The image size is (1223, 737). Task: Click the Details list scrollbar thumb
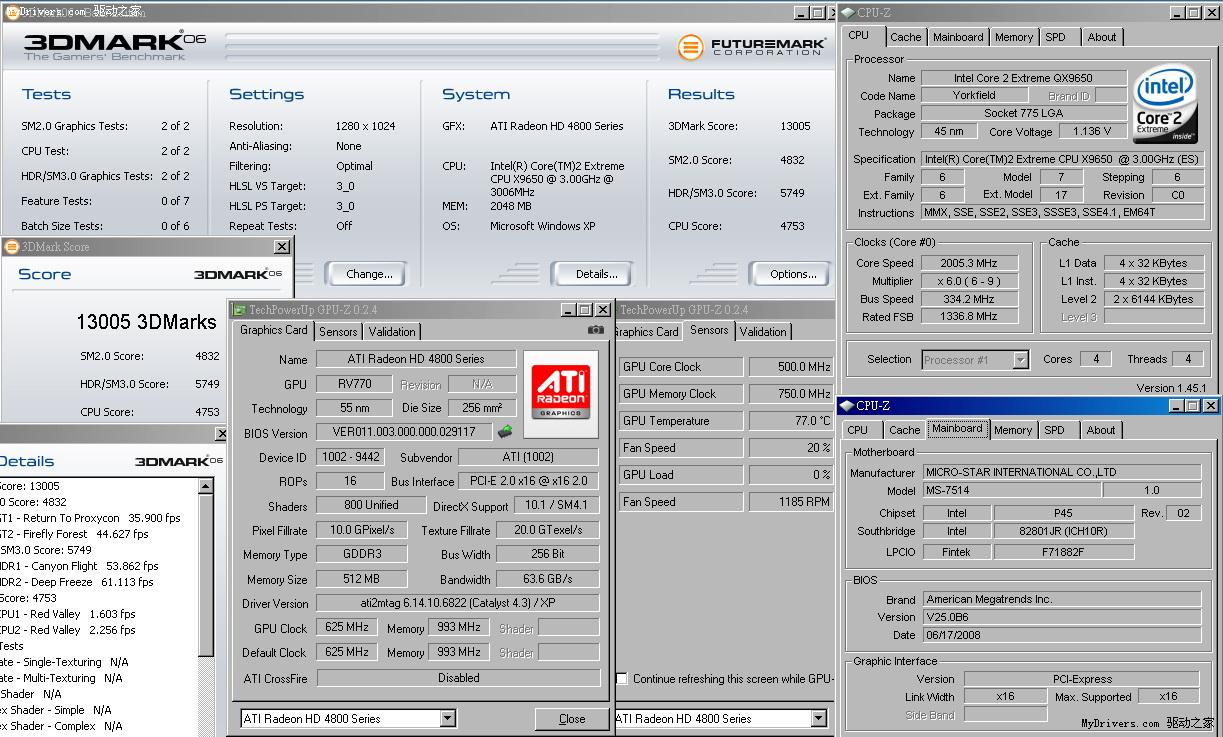pos(206,576)
